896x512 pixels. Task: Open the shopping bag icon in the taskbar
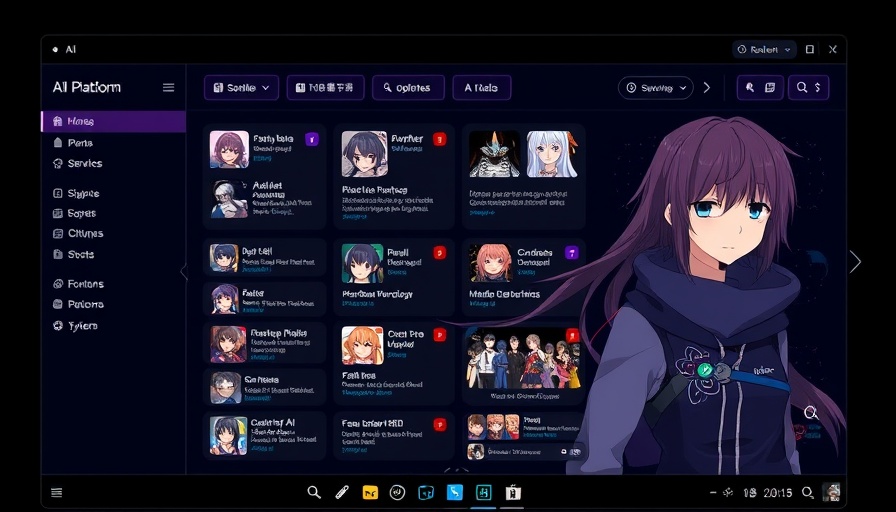(x=513, y=492)
